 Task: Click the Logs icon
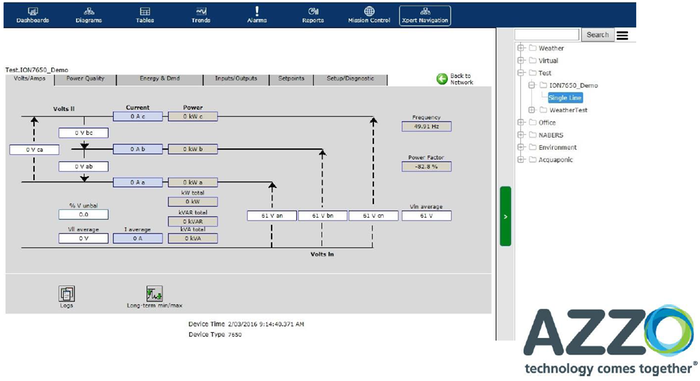click(67, 294)
